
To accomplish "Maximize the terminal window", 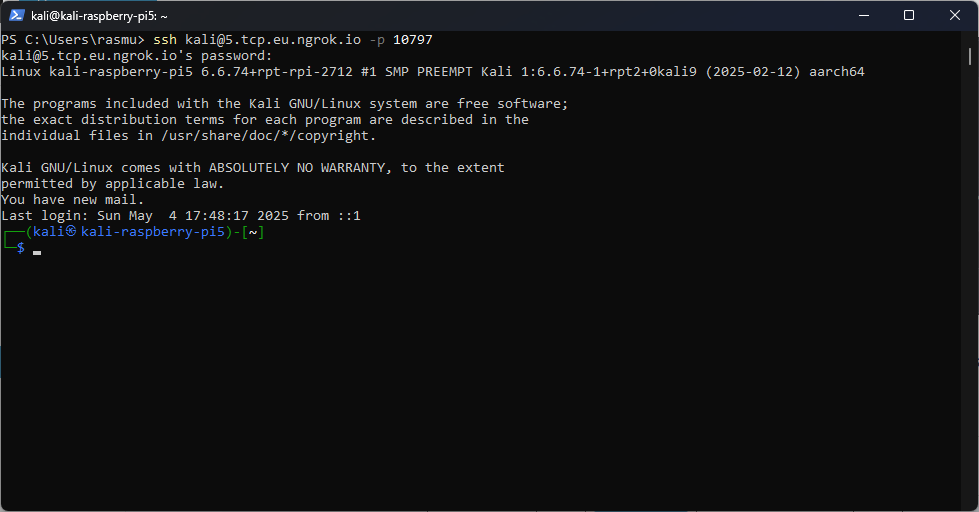I will (x=909, y=15).
